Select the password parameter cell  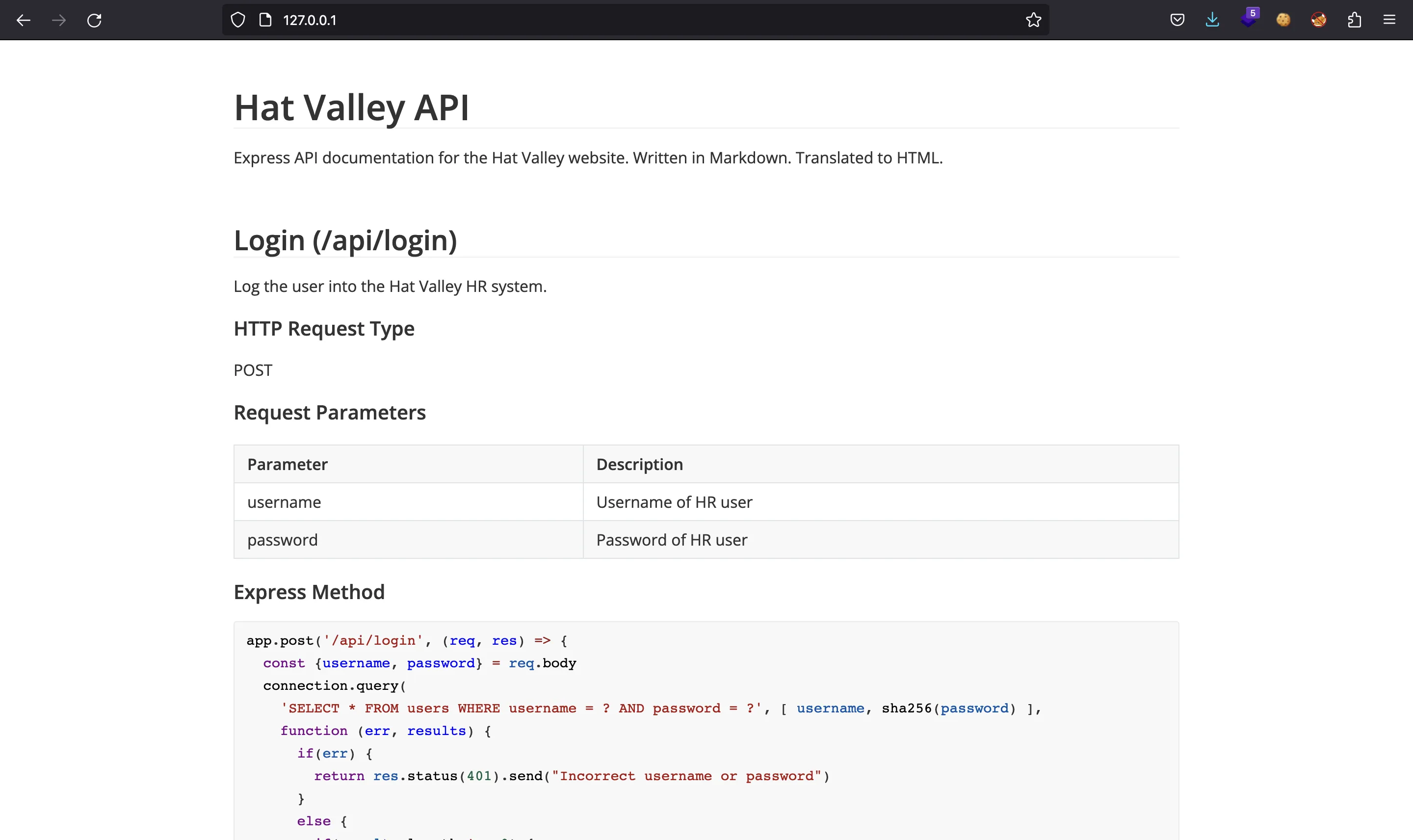click(x=408, y=540)
